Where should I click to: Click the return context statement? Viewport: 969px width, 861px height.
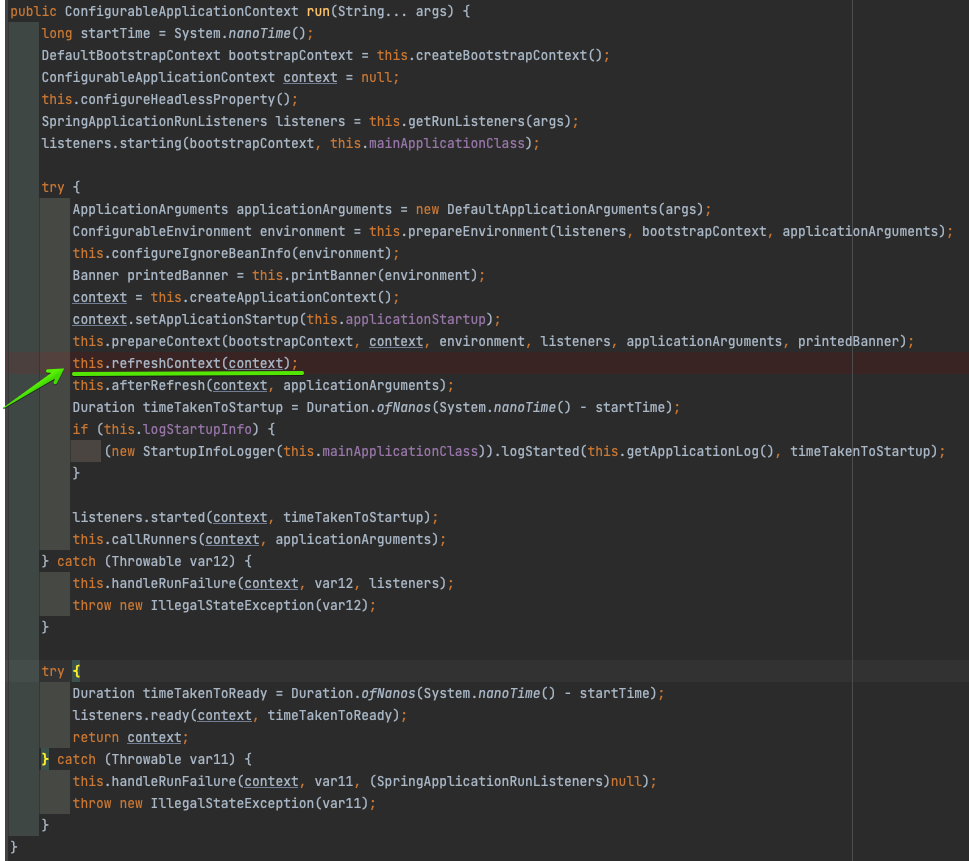(x=130, y=737)
